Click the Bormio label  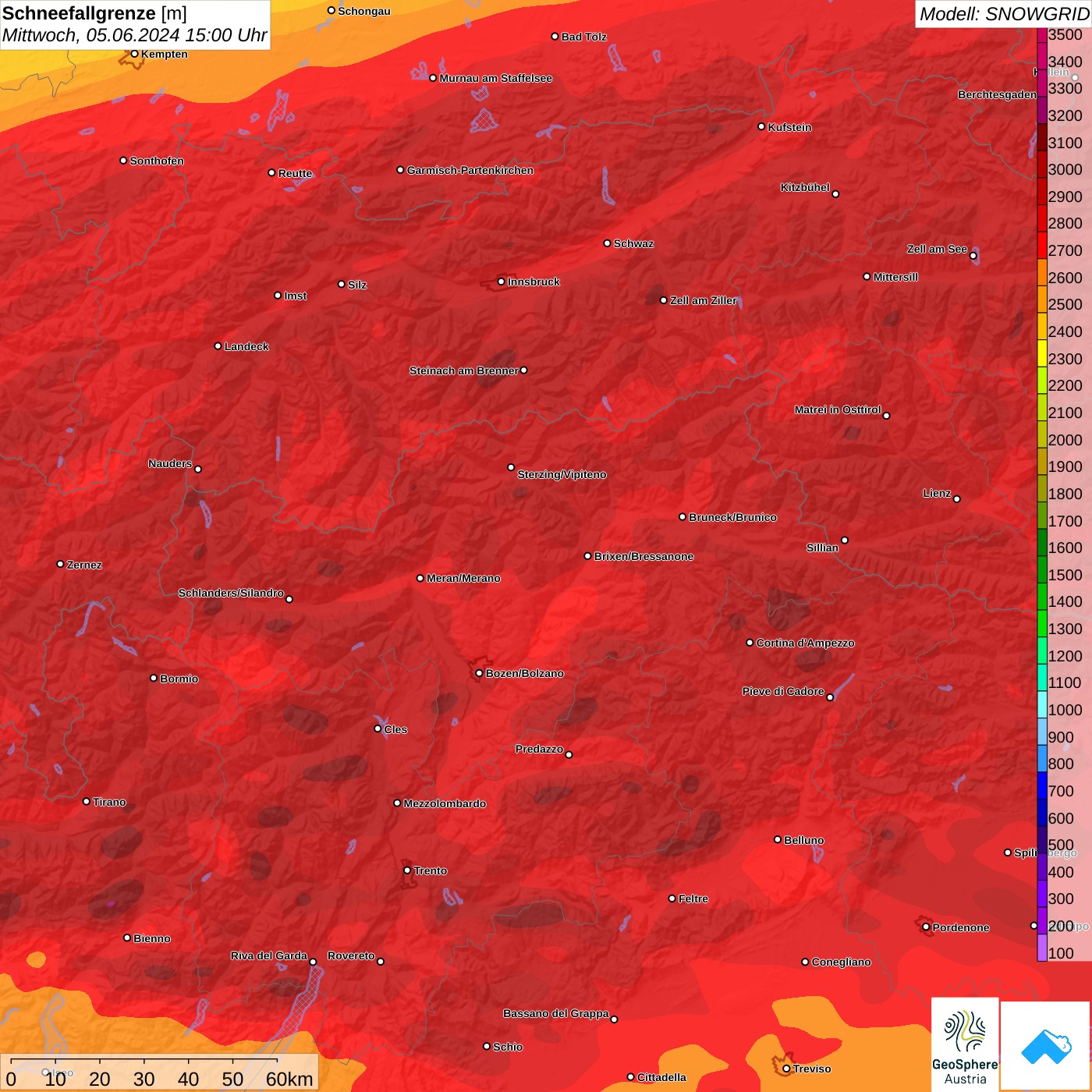(179, 679)
